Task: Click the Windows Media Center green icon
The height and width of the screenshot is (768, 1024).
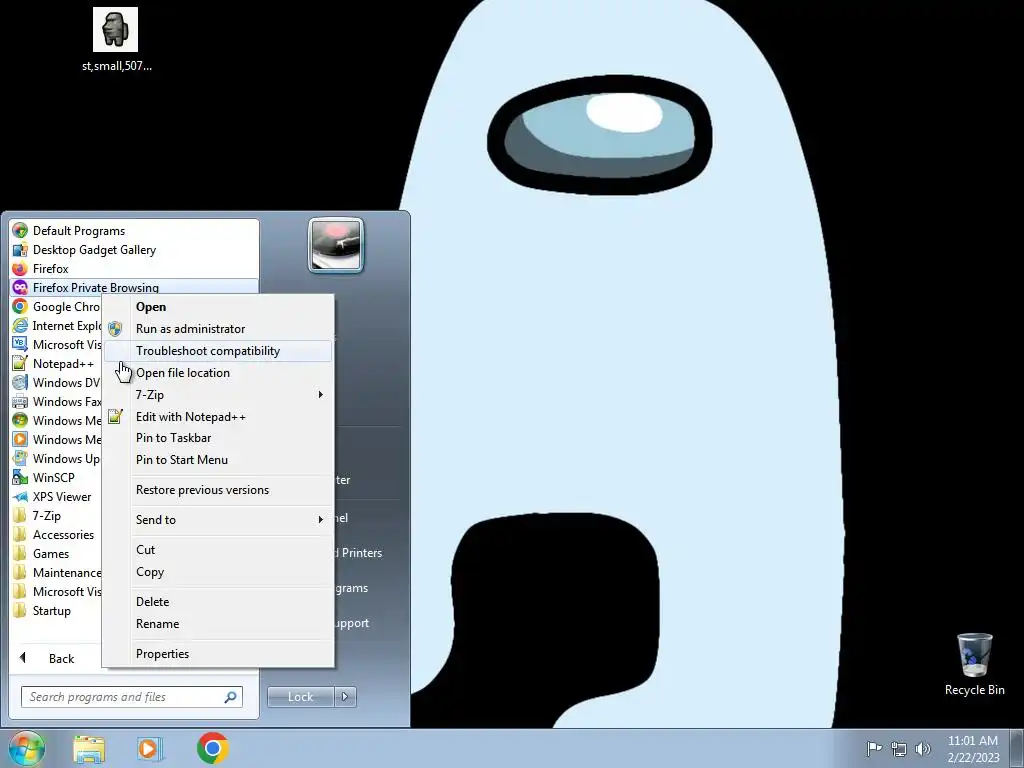Action: coord(20,420)
